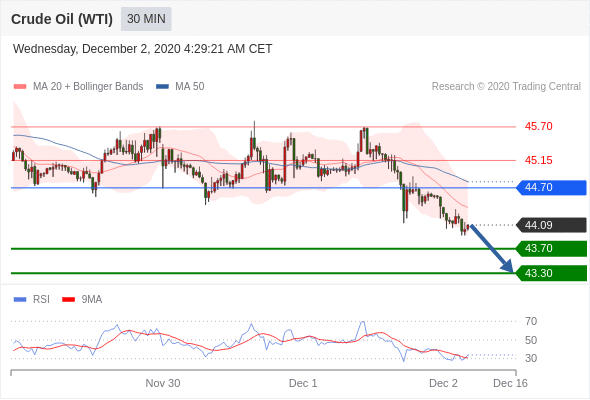Click the 45.70 resistance price label
This screenshot has width=590, height=400.
click(538, 126)
